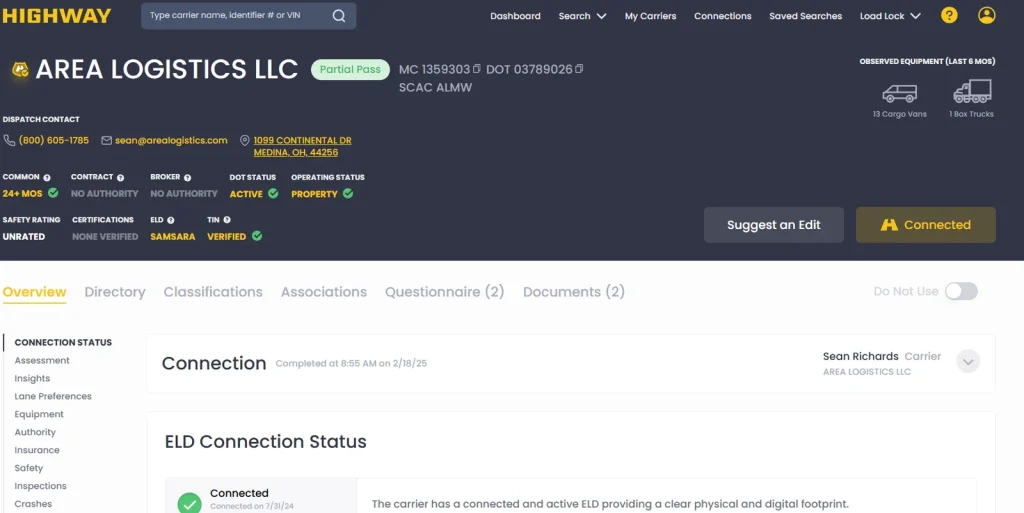
Task: Open the Search dropdown menu
Action: click(582, 16)
